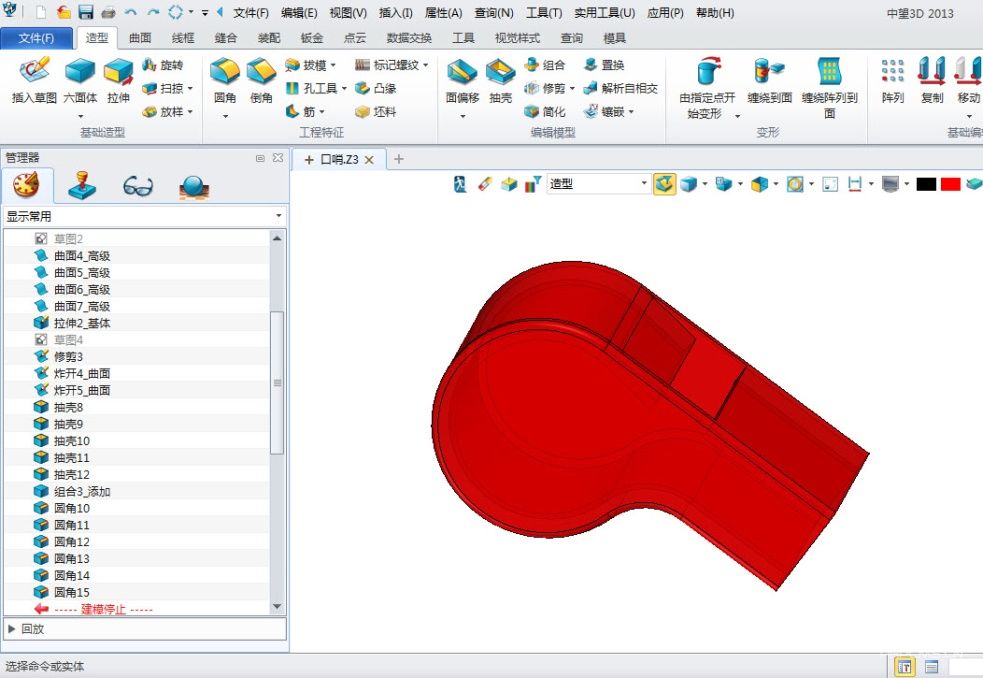983x678 pixels.
Task: Open the 编辑(E) menu
Action: click(x=299, y=13)
